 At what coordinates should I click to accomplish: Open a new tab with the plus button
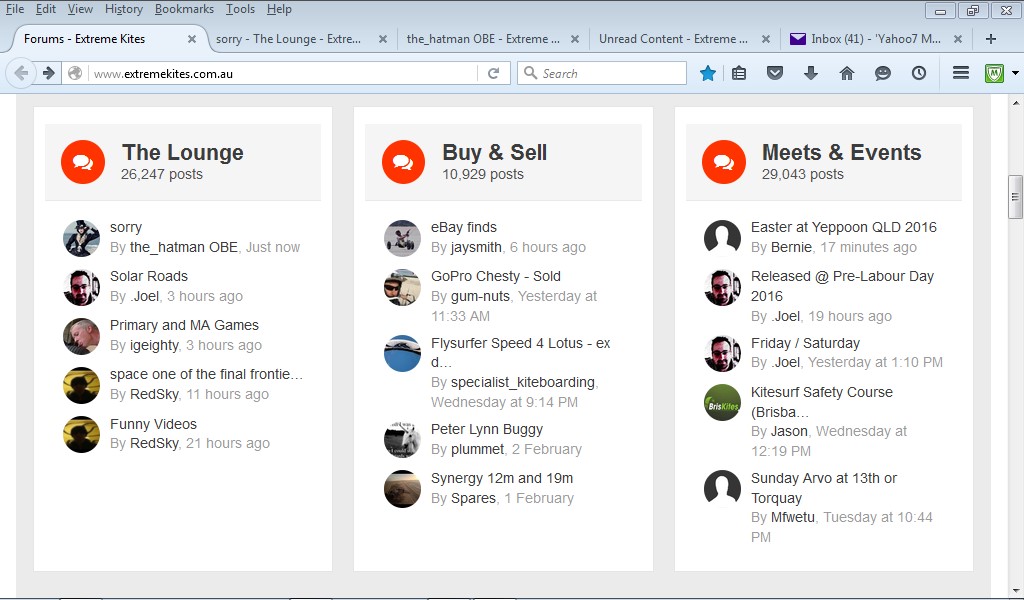coord(990,39)
